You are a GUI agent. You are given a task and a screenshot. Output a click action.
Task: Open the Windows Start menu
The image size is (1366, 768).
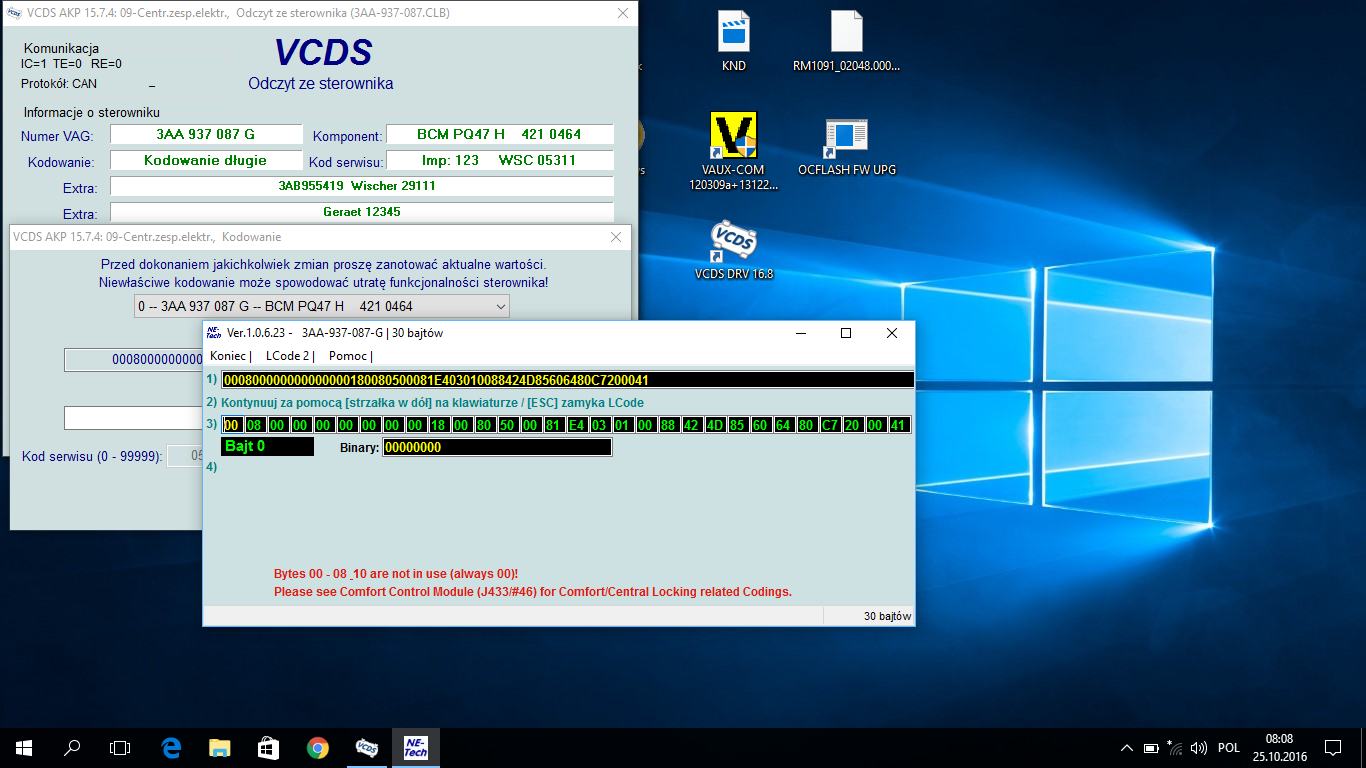coord(24,747)
